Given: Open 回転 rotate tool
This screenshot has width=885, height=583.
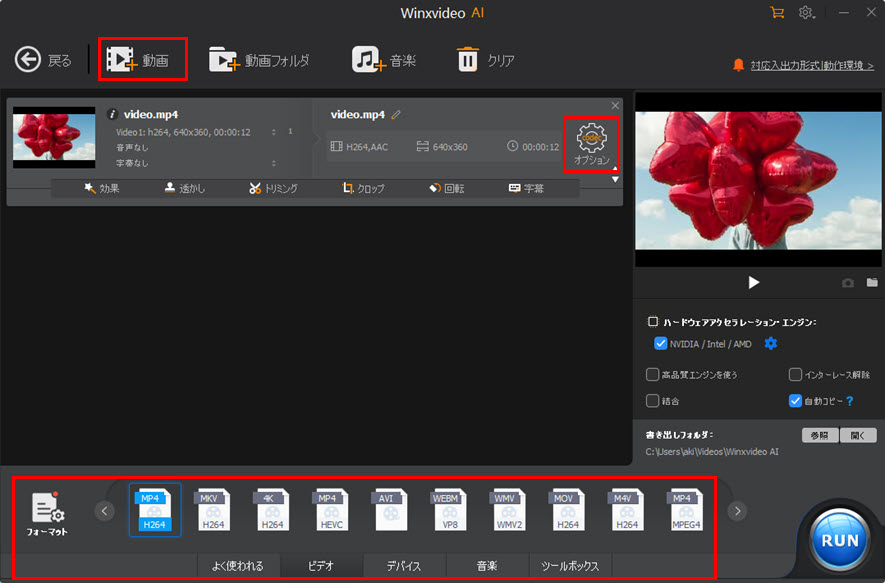Looking at the screenshot, I should click(446, 189).
